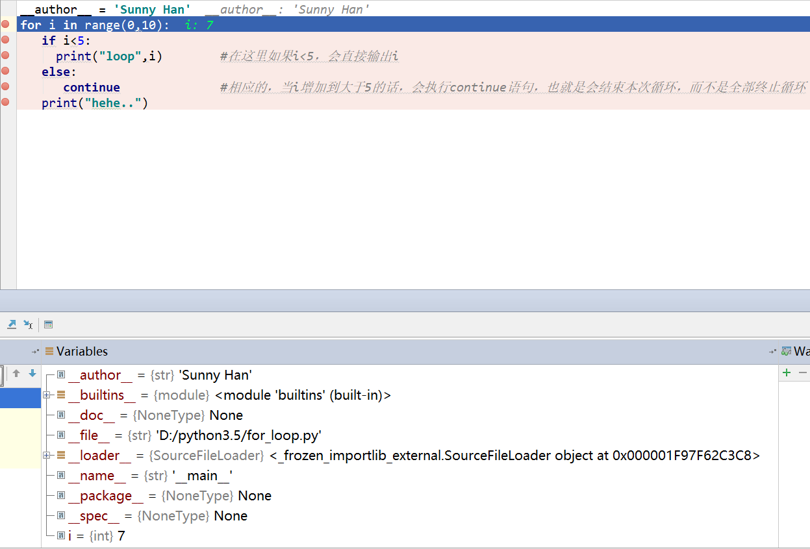Select the blue highlighted frame in Frames list

[20, 398]
